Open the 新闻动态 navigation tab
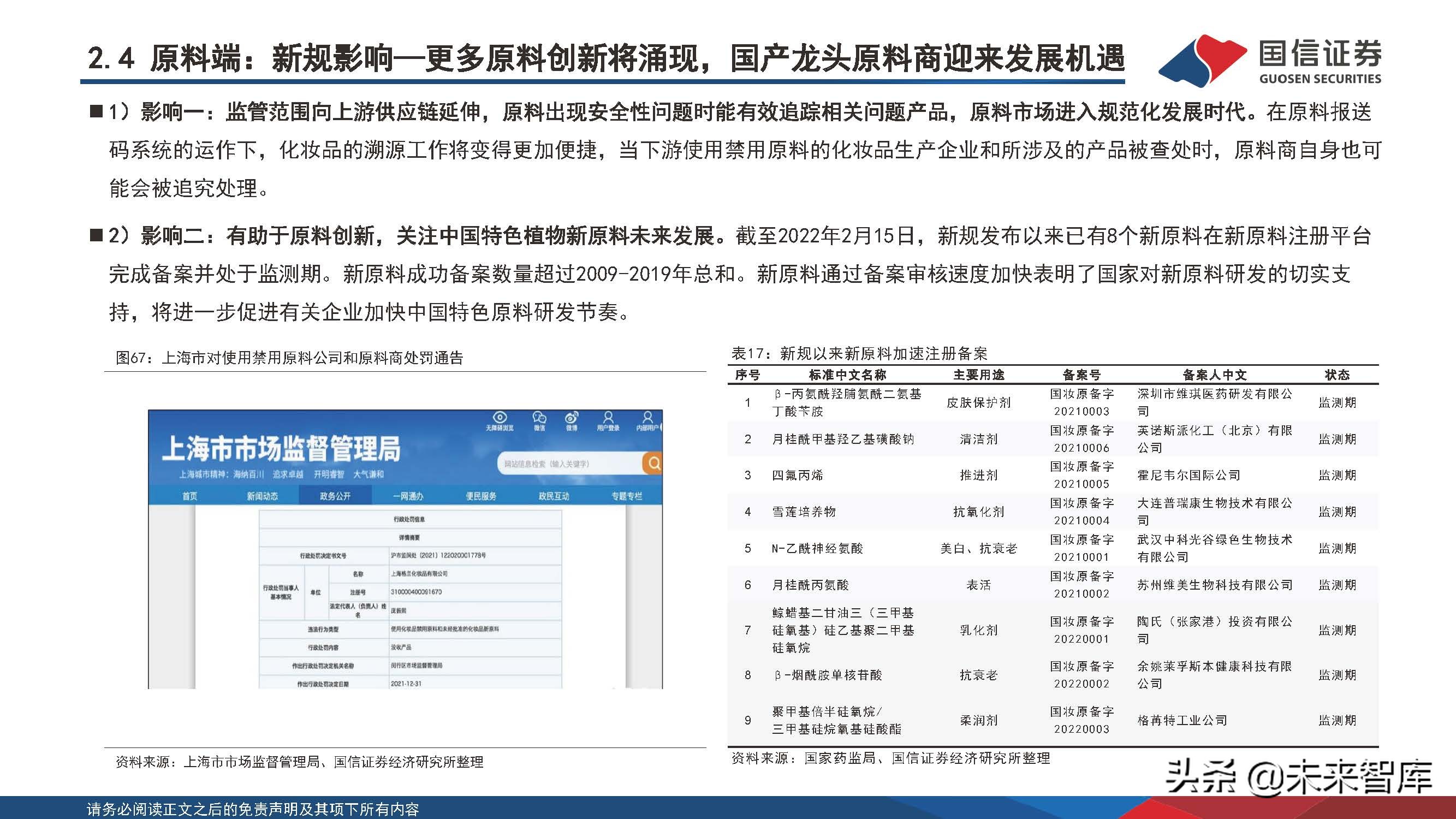Viewport: 1456px width, 819px height. point(262,496)
